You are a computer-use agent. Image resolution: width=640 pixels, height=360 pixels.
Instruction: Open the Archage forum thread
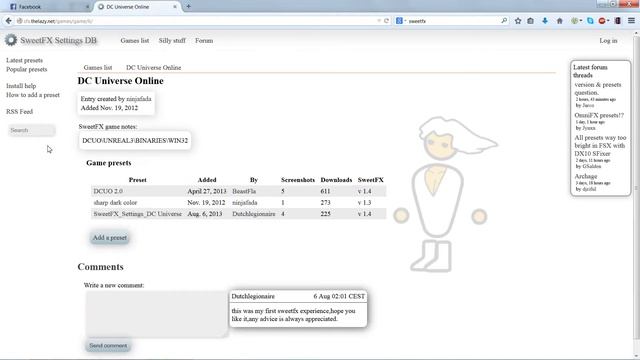586,176
